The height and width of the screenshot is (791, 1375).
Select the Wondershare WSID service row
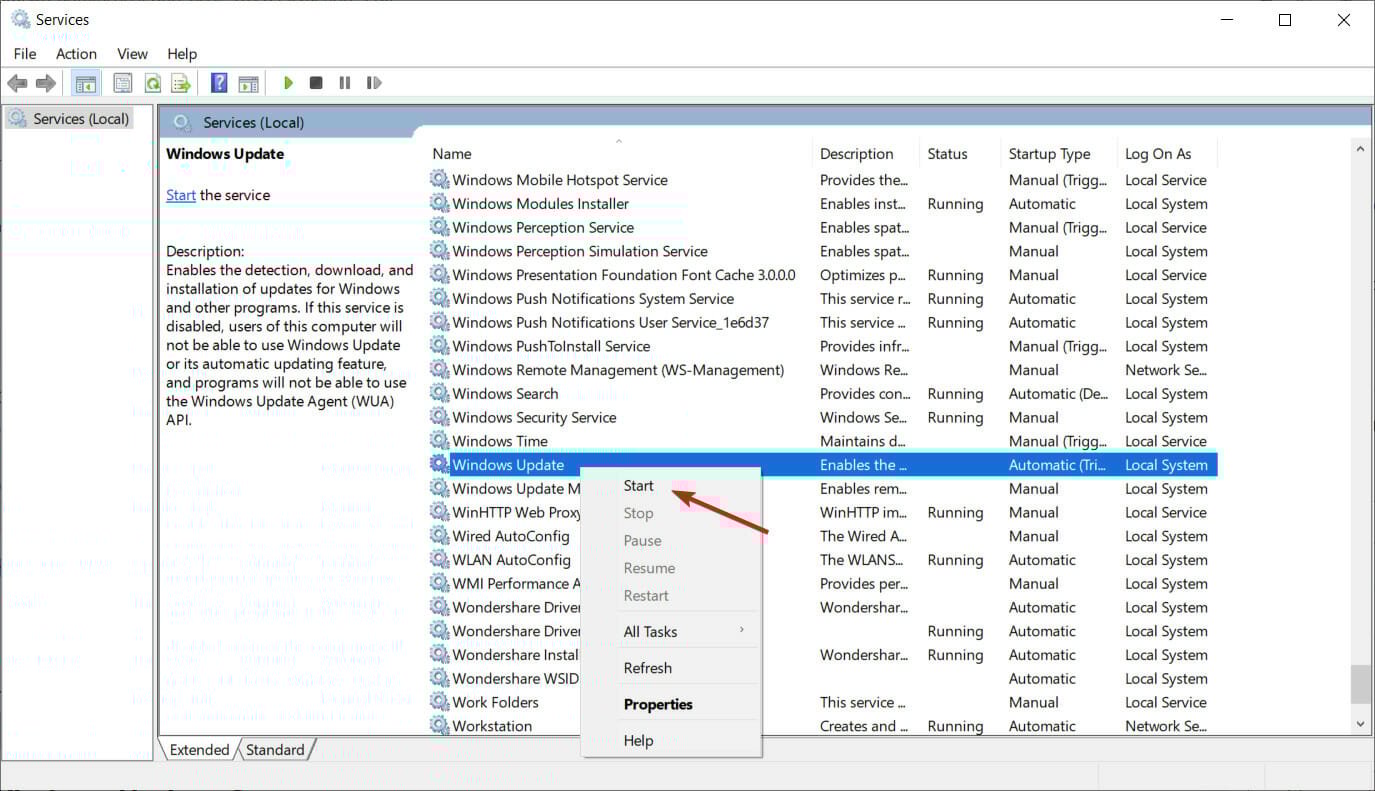823,678
